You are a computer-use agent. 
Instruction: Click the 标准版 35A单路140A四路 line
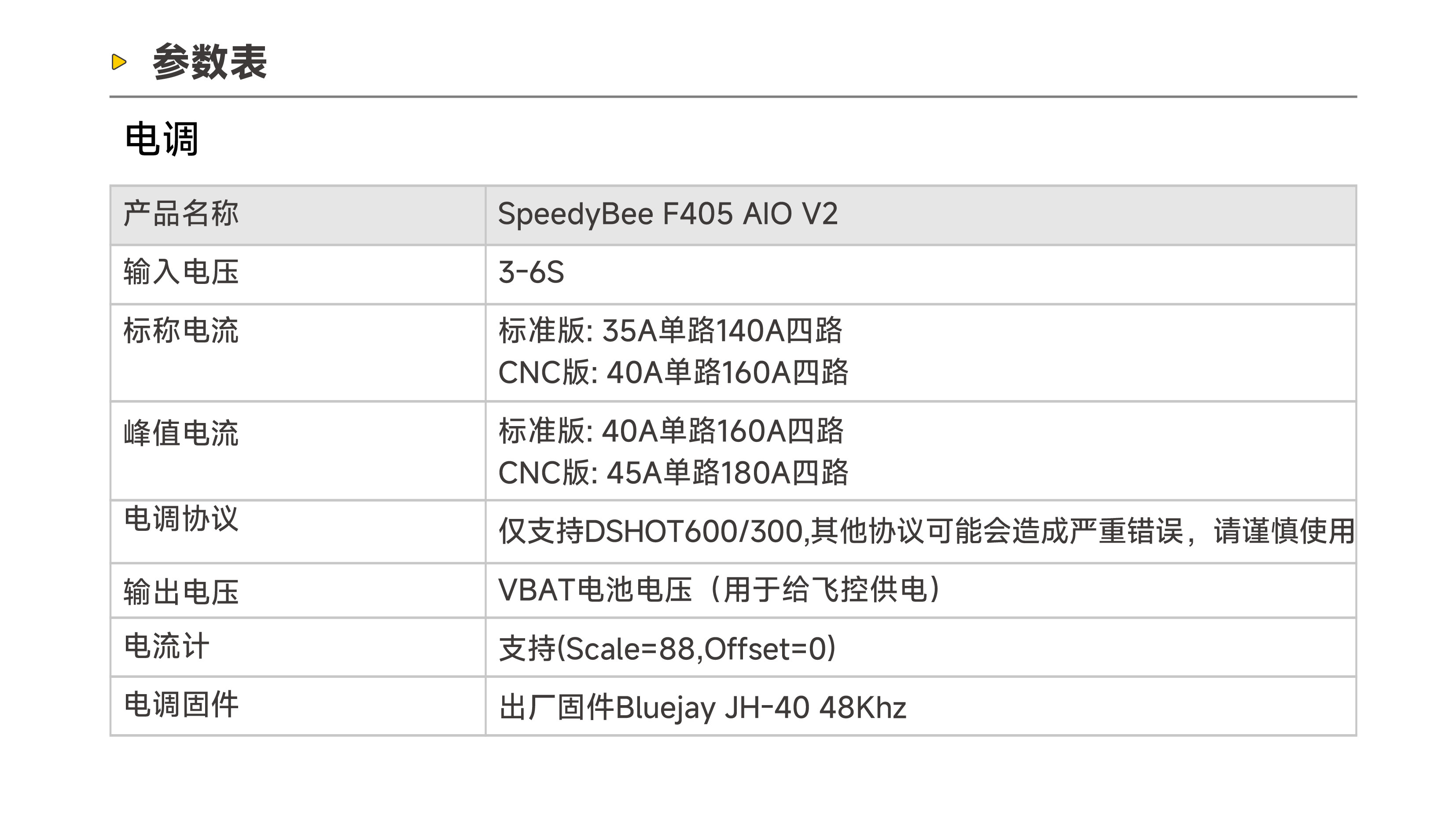[x=670, y=331]
